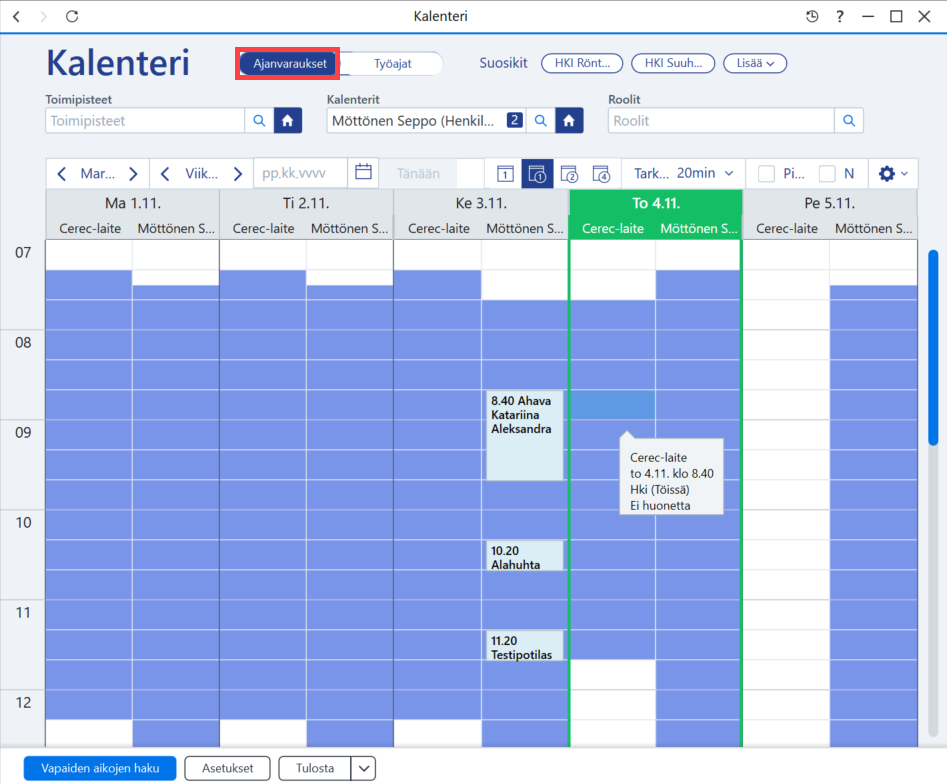Open help question mark icon

(x=839, y=16)
